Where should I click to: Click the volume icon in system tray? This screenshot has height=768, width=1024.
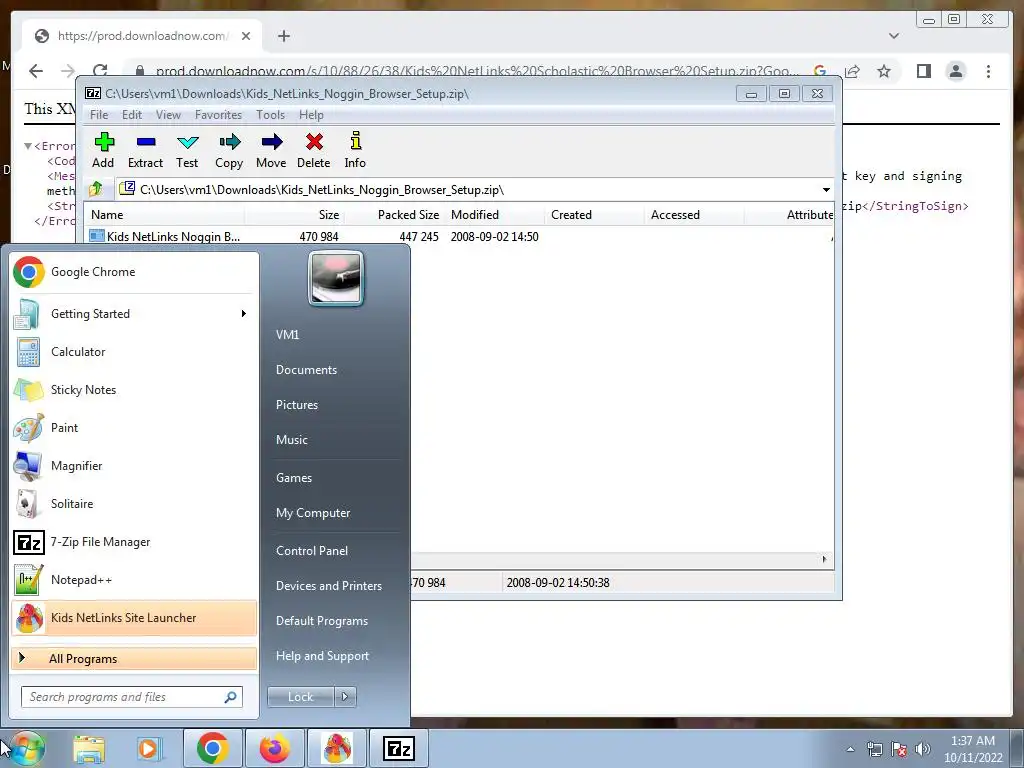tap(922, 749)
